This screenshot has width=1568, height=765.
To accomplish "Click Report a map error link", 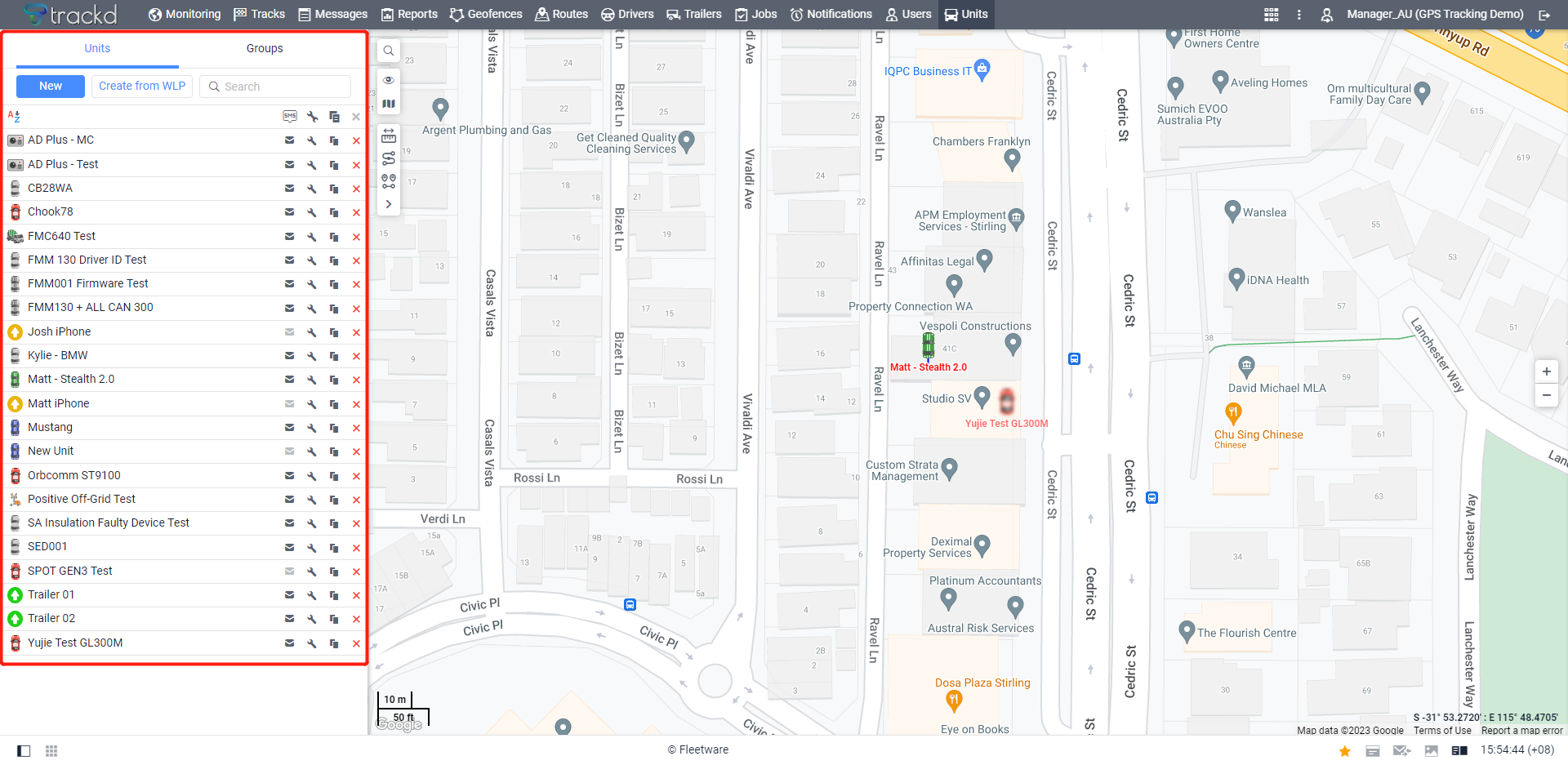I will click(1521, 731).
